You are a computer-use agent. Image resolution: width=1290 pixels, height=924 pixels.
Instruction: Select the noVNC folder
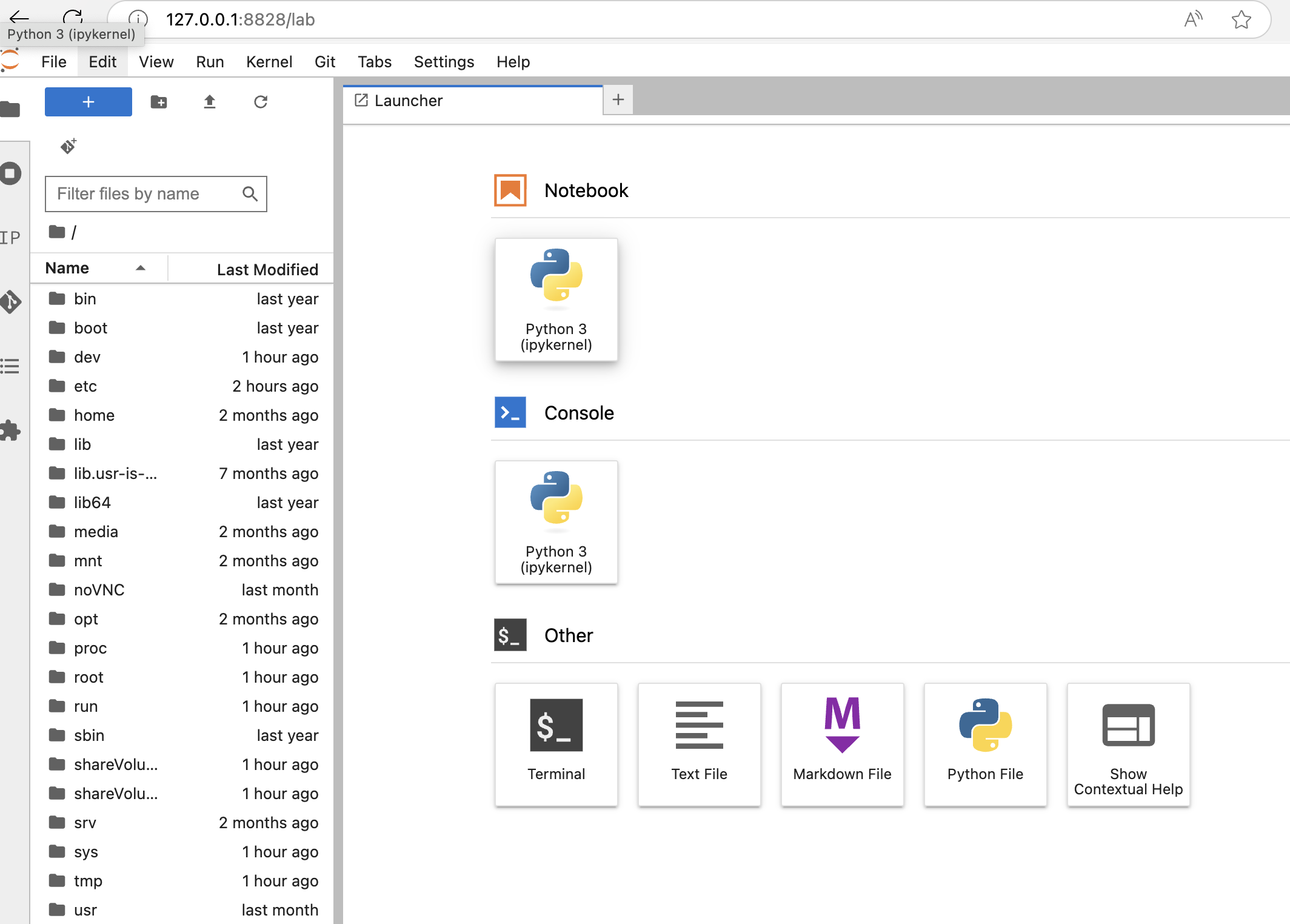(182, 590)
